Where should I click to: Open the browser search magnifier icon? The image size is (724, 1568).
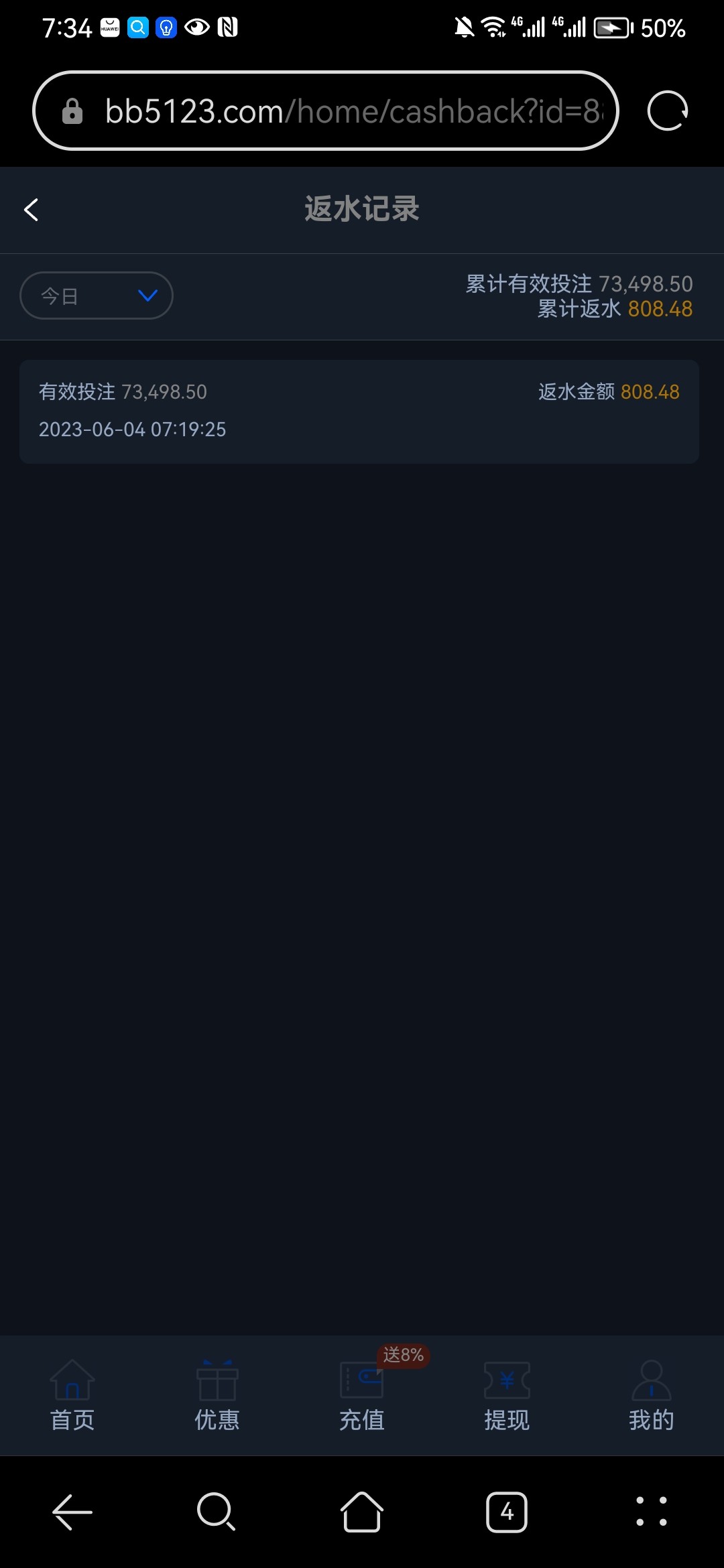pos(216,1512)
